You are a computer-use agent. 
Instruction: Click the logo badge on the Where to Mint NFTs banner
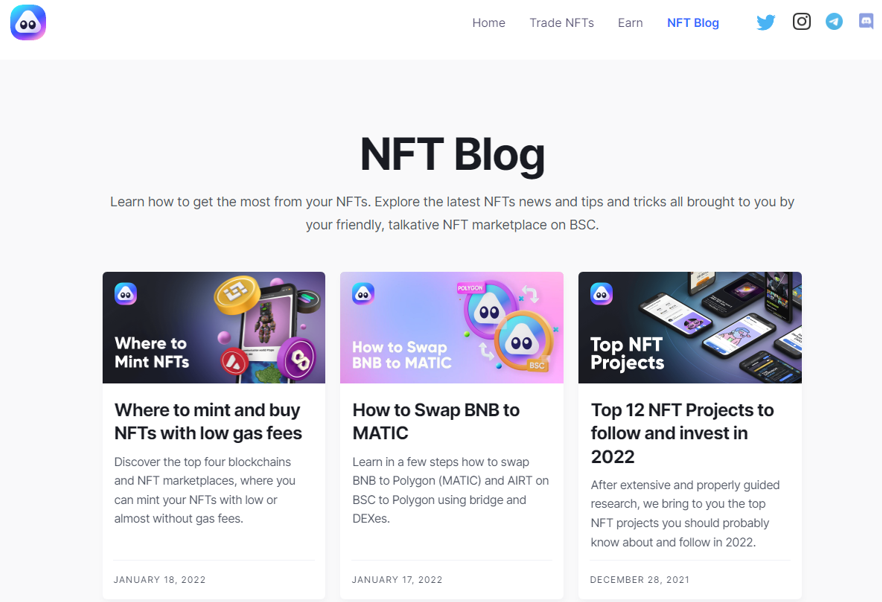coord(125,294)
